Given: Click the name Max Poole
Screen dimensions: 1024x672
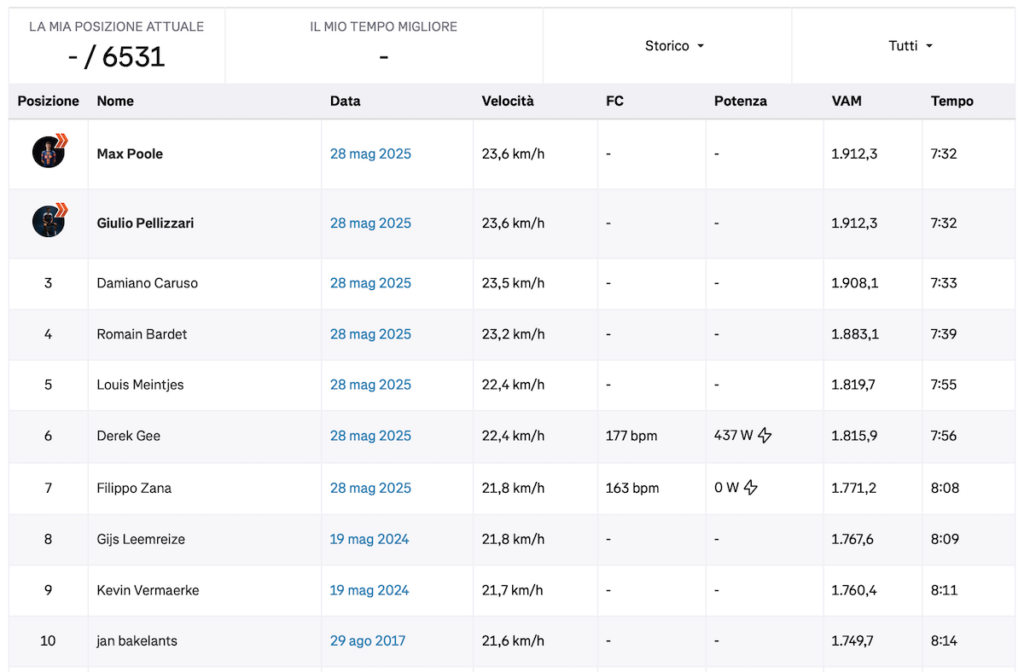Looking at the screenshot, I should pyautogui.click(x=130, y=154).
